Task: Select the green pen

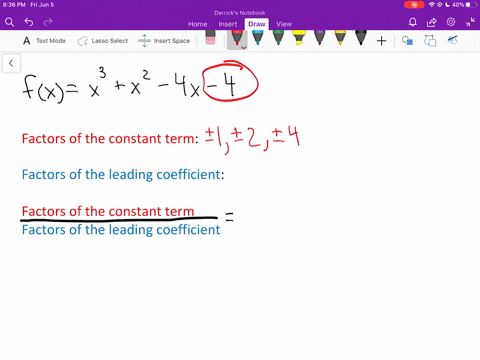Action: 278,38
